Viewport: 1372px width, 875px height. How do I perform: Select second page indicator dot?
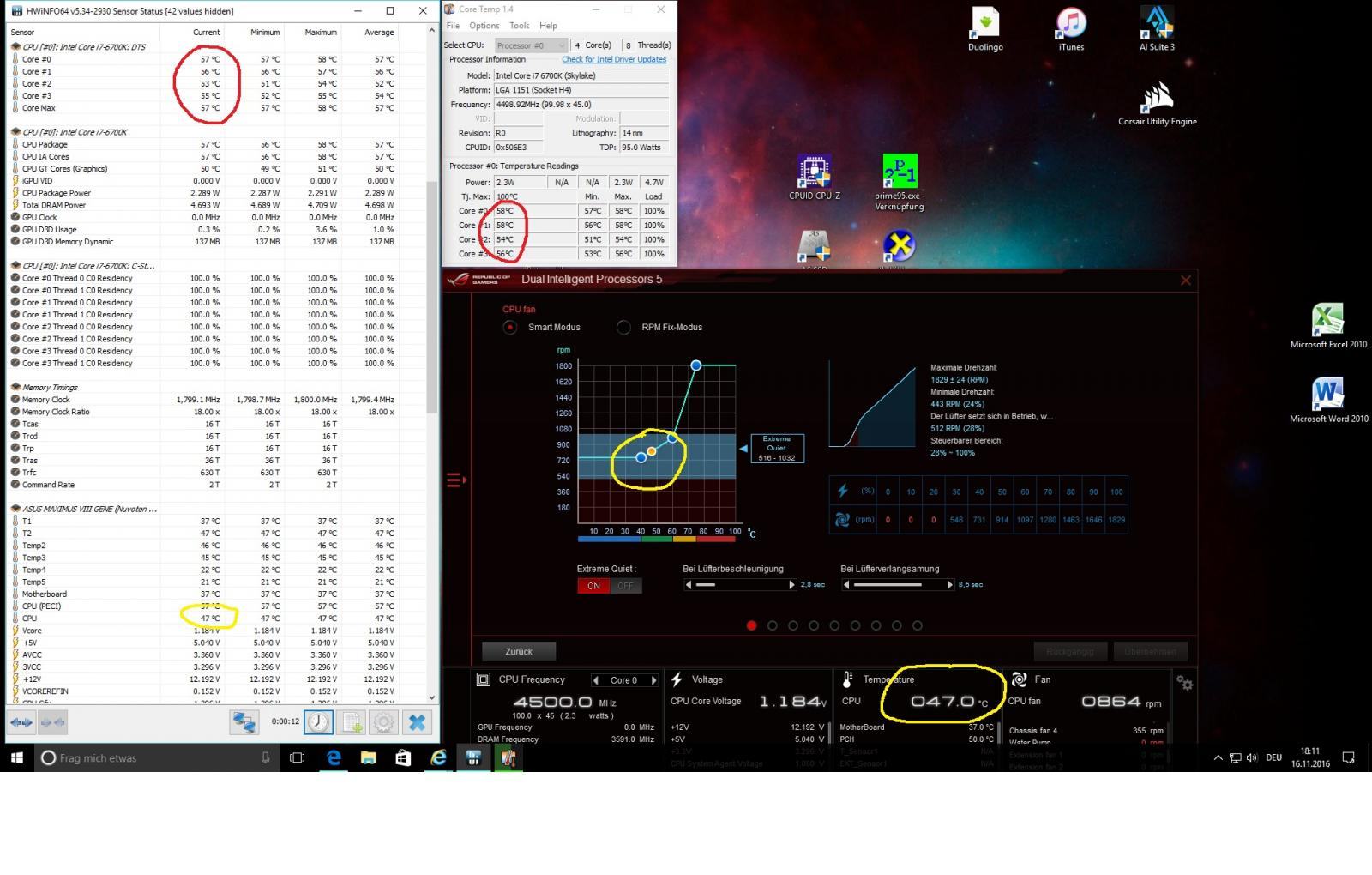pyautogui.click(x=773, y=625)
